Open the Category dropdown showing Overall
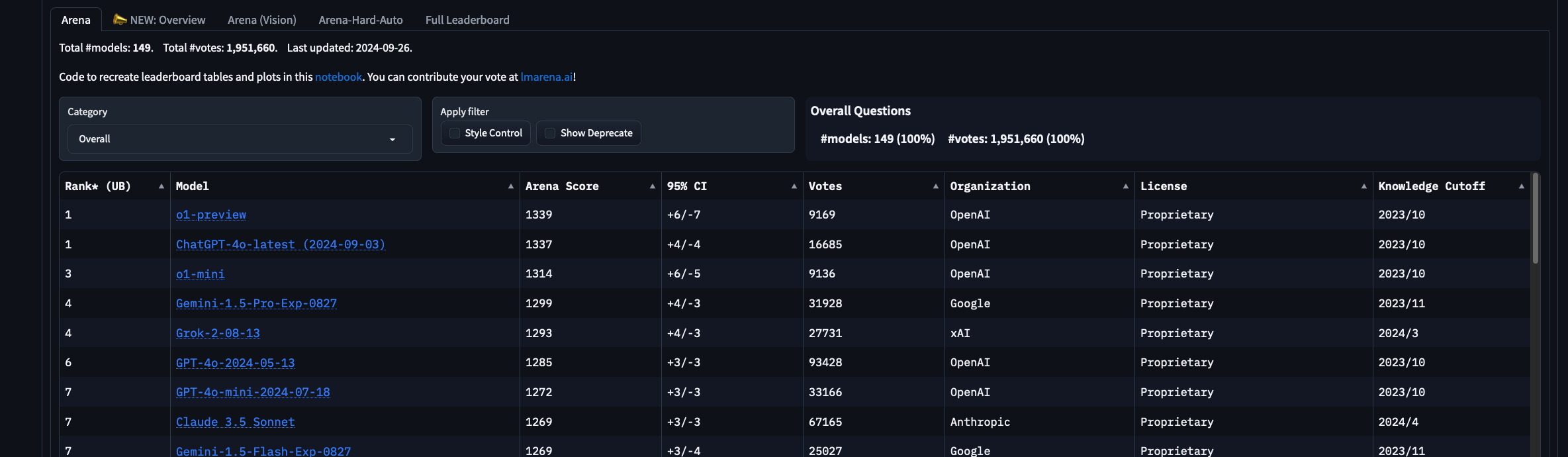This screenshot has width=1568, height=457. 240,139
